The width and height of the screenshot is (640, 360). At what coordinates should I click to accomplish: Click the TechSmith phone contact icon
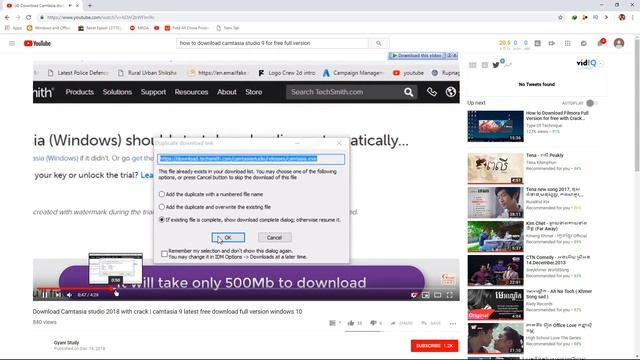(x=432, y=92)
